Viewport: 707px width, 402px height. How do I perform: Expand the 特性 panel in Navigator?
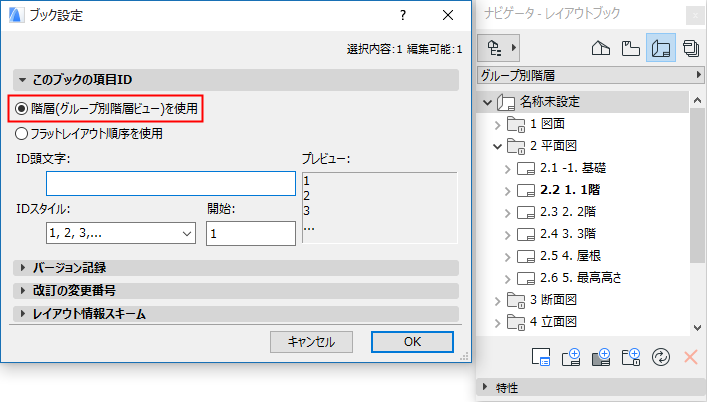coord(485,387)
